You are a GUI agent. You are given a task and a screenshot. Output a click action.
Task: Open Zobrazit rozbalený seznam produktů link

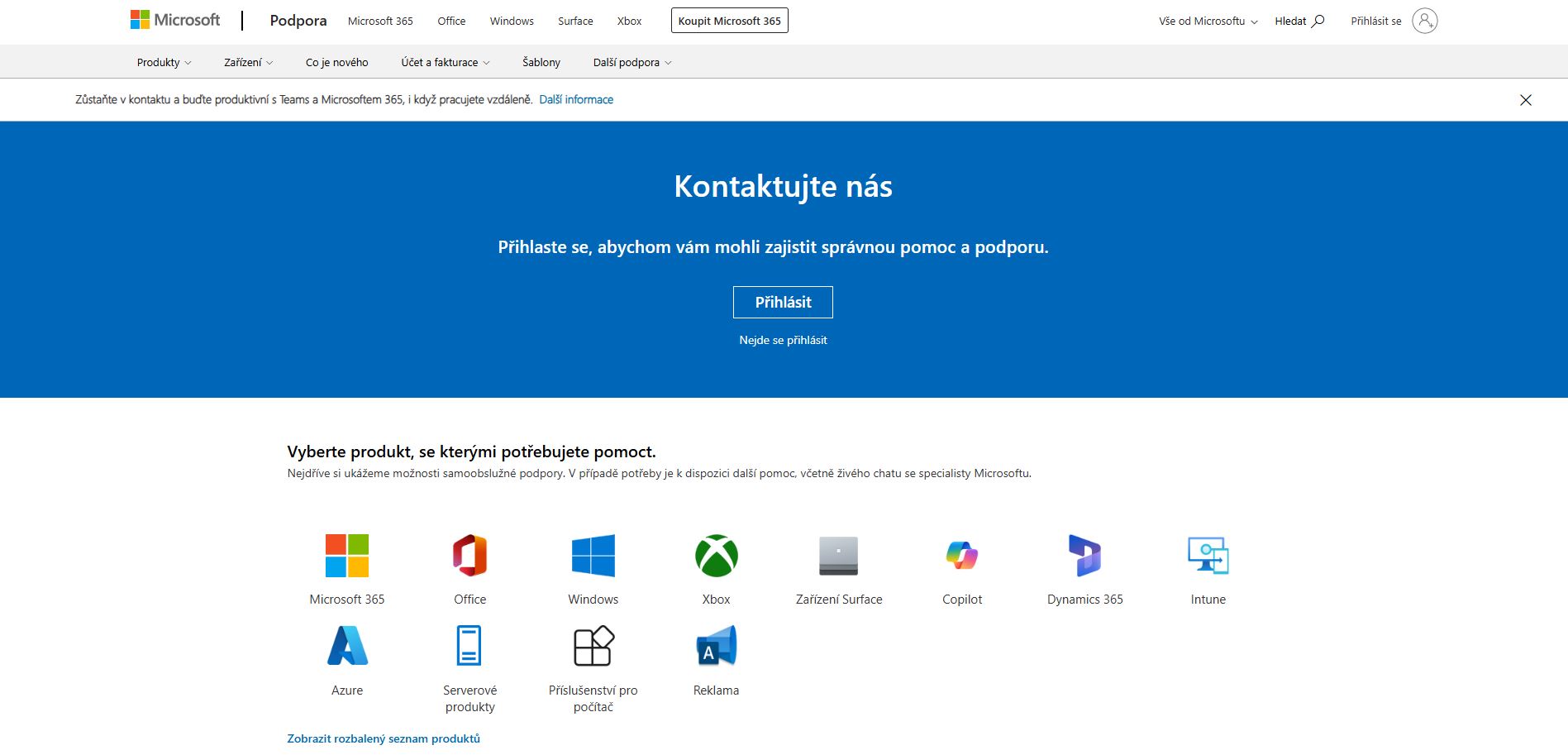click(x=384, y=738)
